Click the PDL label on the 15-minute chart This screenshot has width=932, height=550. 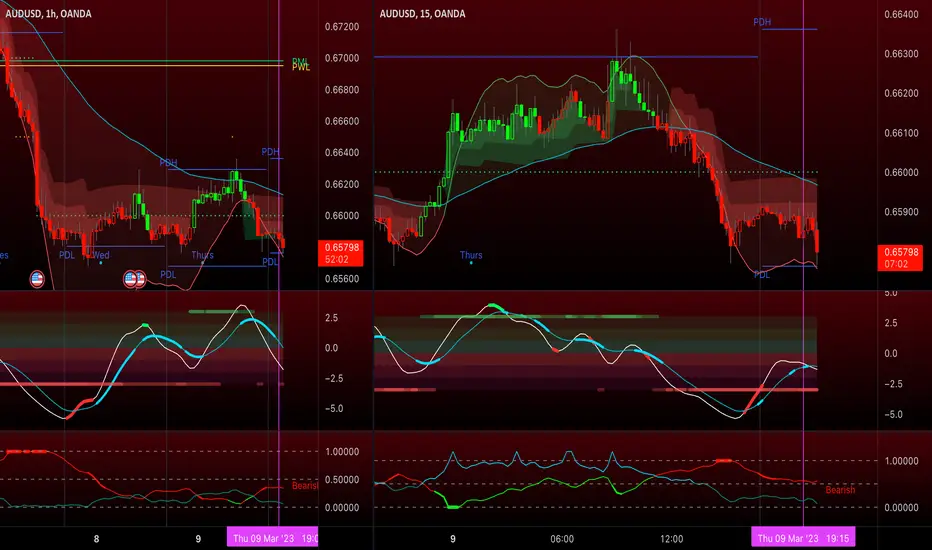pyautogui.click(x=762, y=274)
